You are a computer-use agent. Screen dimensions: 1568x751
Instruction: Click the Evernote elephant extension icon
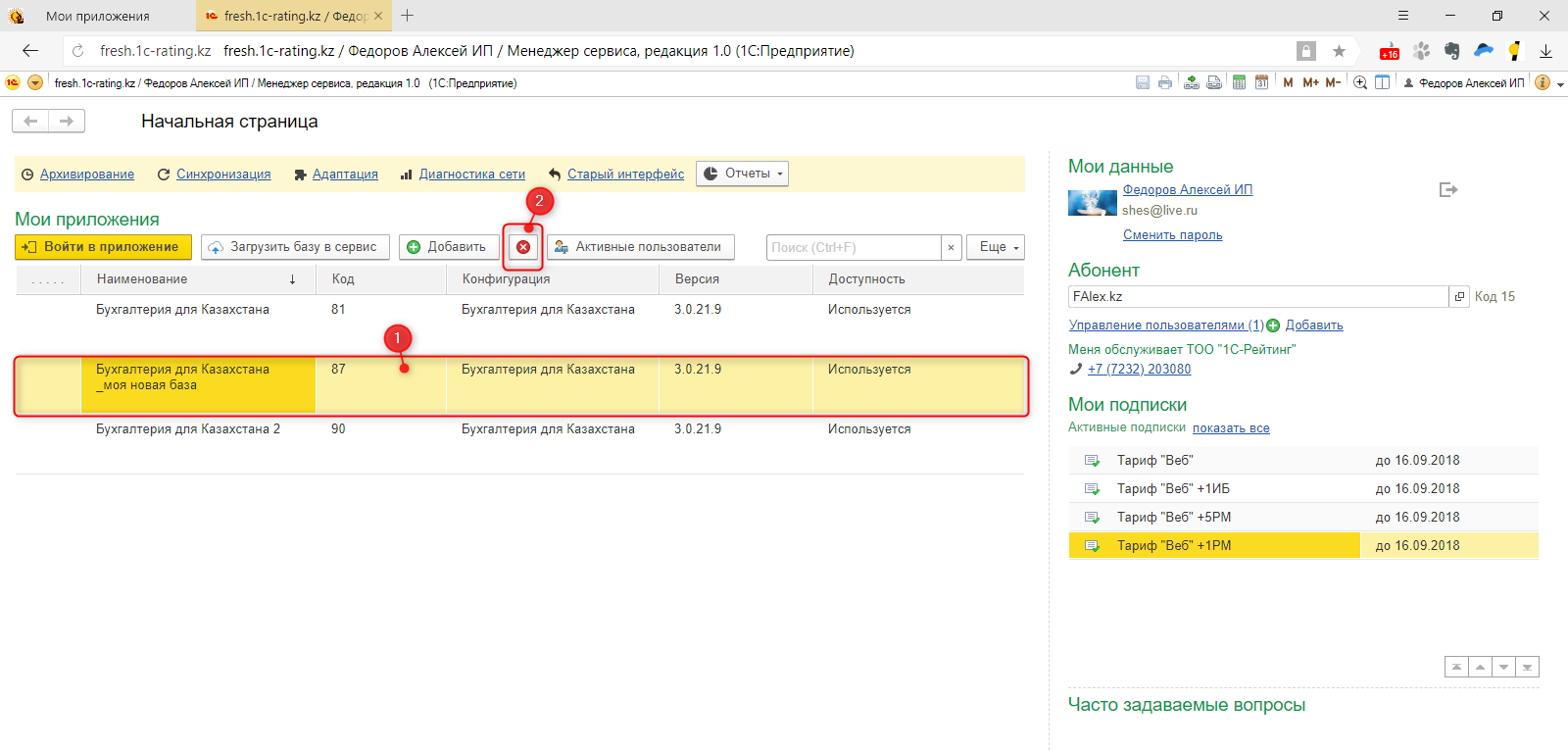(1452, 51)
